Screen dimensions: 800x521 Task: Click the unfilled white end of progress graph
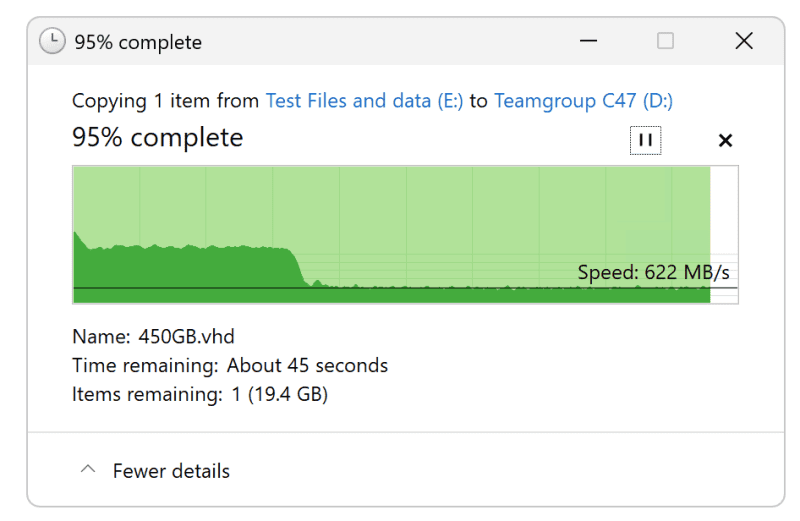(724, 220)
